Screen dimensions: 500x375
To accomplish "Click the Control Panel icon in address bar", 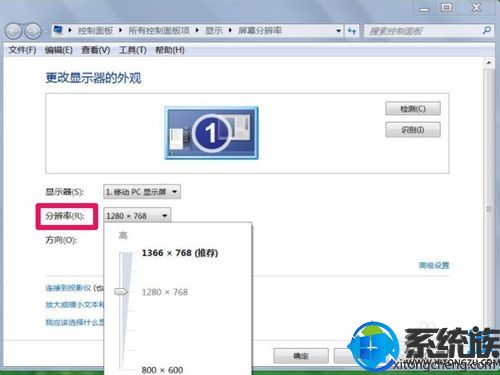I will (x=58, y=30).
